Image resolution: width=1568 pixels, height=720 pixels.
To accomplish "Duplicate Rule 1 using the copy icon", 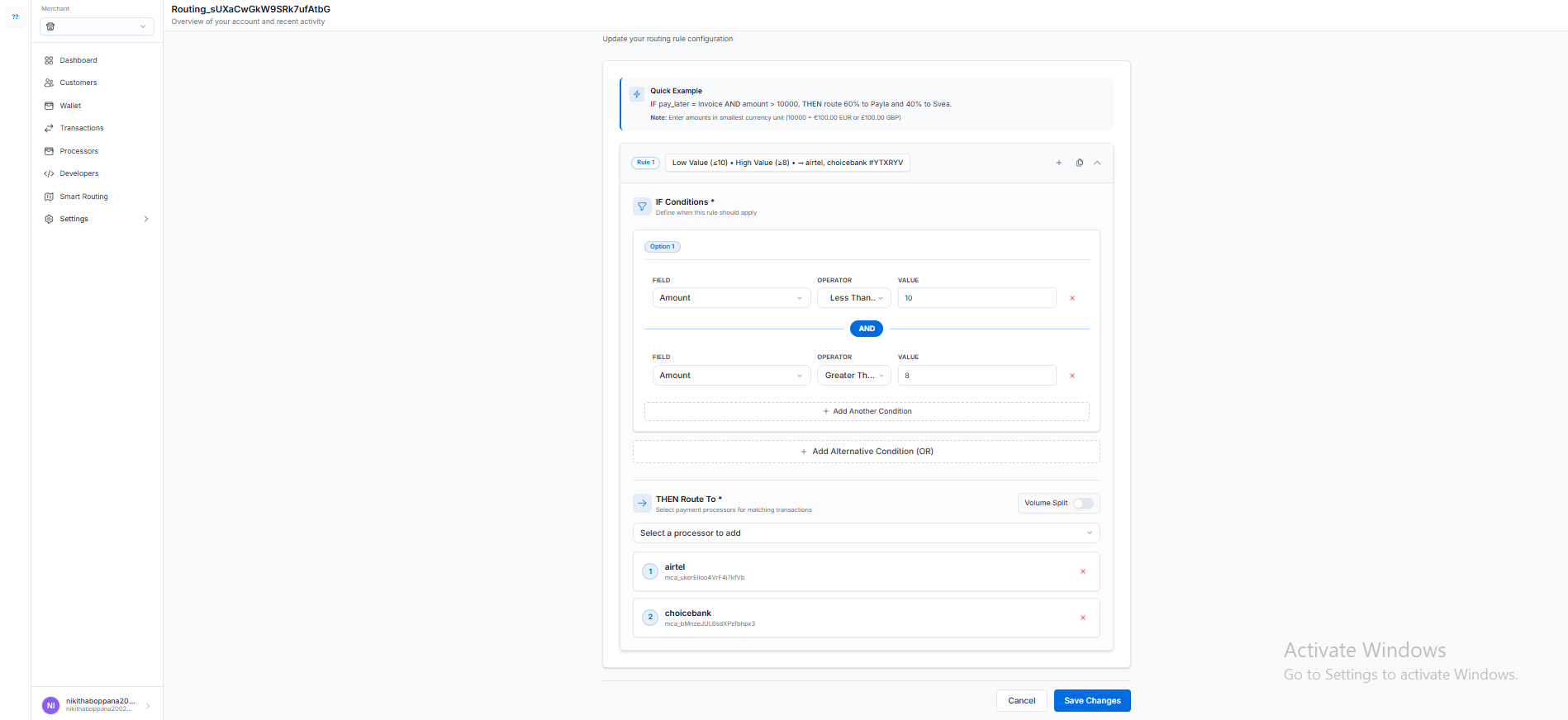I will pos(1079,163).
